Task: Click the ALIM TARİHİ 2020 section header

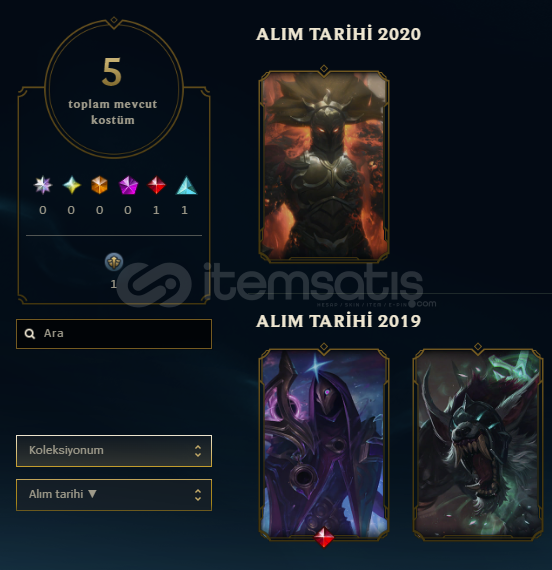Action: 338,34
